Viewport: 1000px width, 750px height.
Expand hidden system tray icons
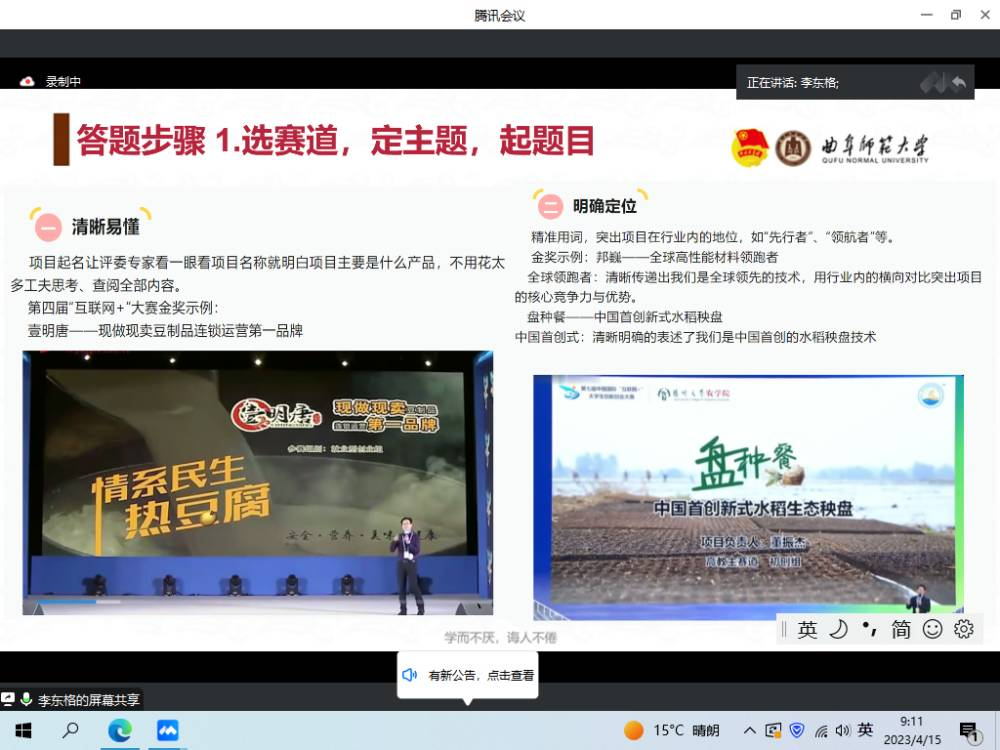point(749,731)
